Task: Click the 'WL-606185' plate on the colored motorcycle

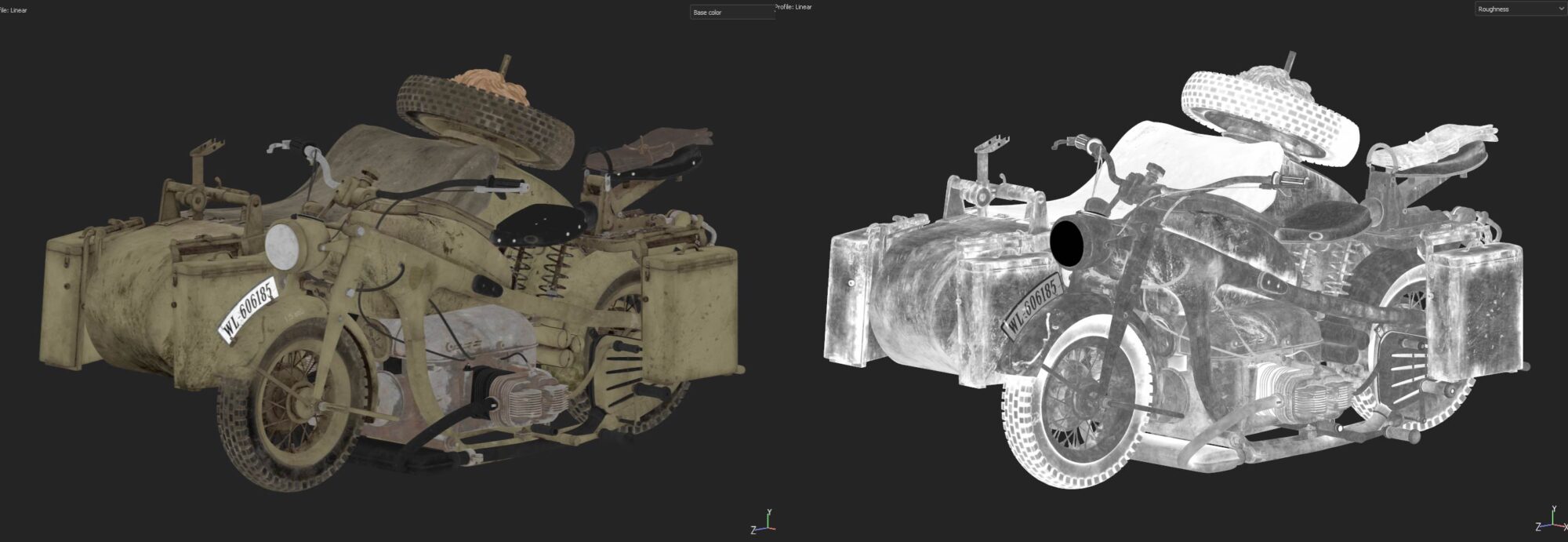Action: (248, 311)
